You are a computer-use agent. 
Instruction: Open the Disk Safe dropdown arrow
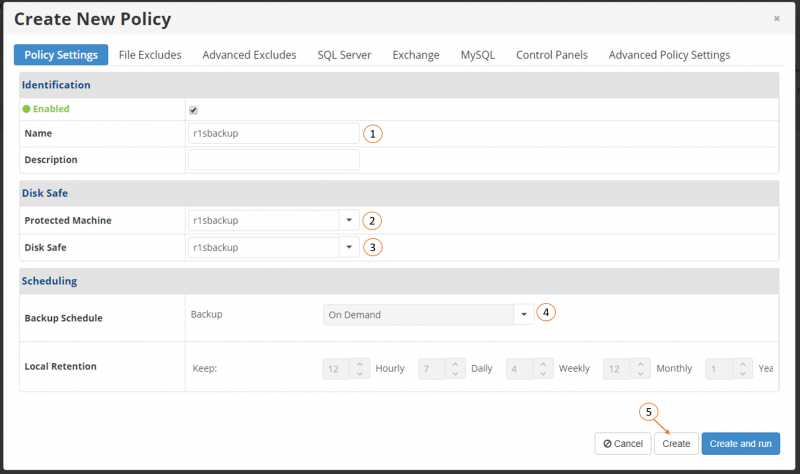tap(349, 247)
